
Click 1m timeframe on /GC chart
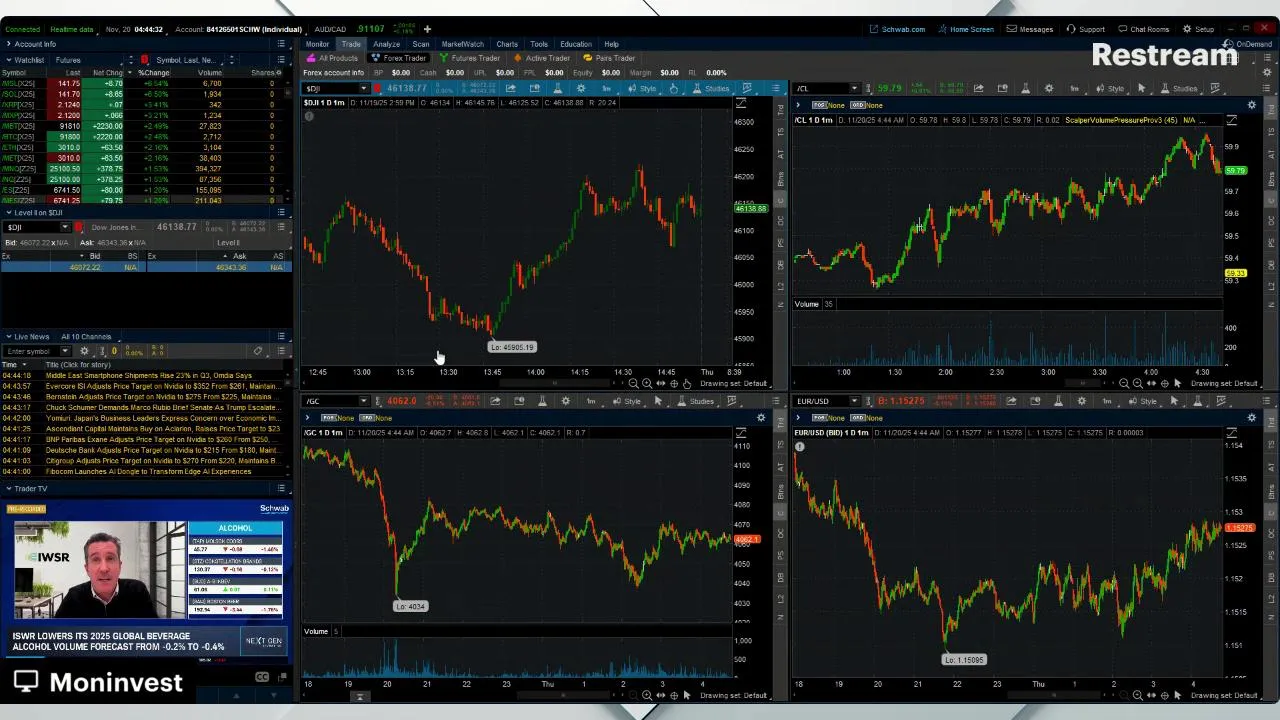click(591, 401)
